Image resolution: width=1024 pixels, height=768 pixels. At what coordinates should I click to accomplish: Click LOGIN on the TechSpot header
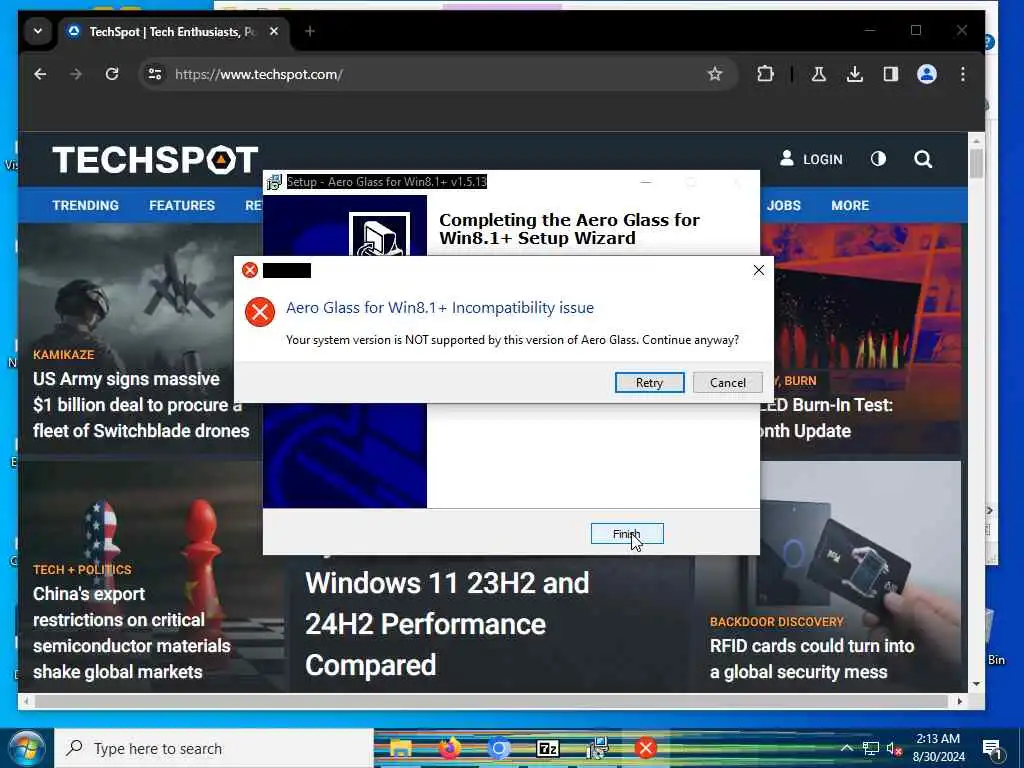[x=811, y=159]
